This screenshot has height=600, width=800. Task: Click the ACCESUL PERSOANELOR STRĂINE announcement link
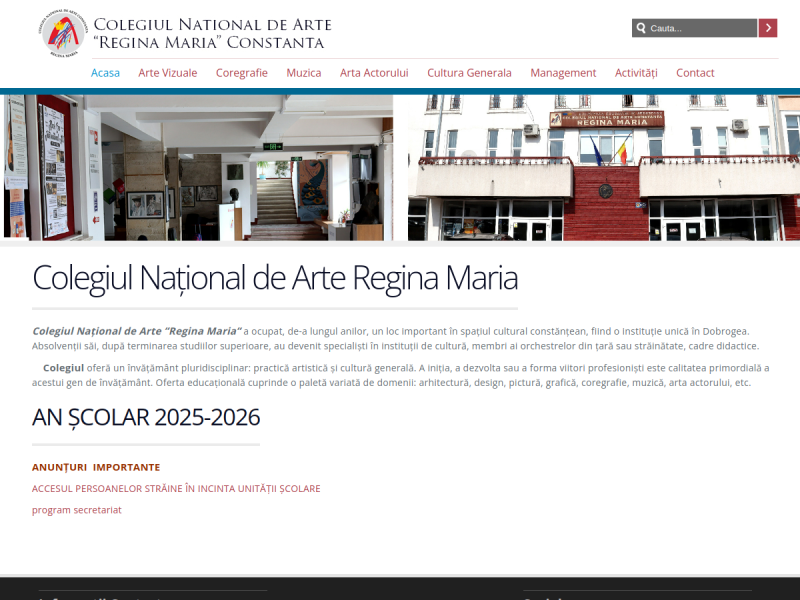tap(176, 488)
